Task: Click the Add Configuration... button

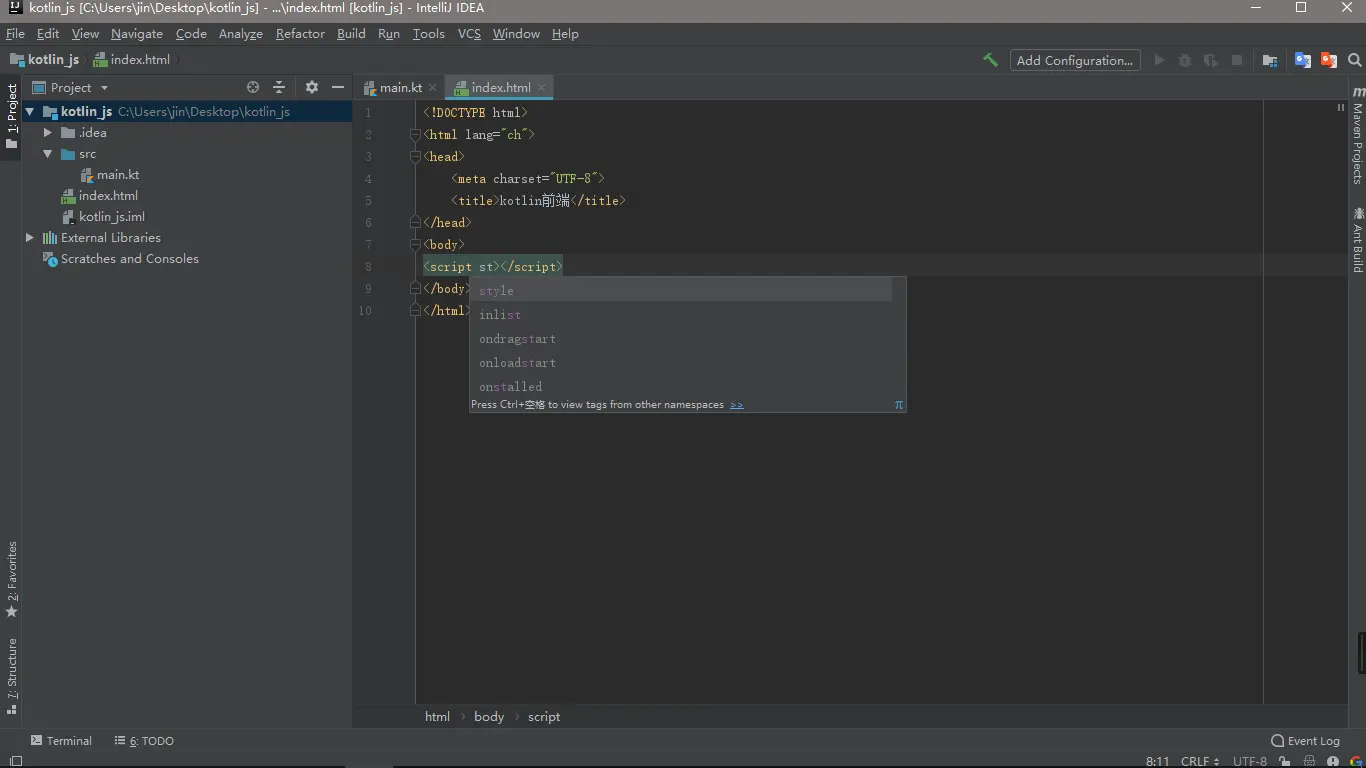Action: click(x=1075, y=60)
